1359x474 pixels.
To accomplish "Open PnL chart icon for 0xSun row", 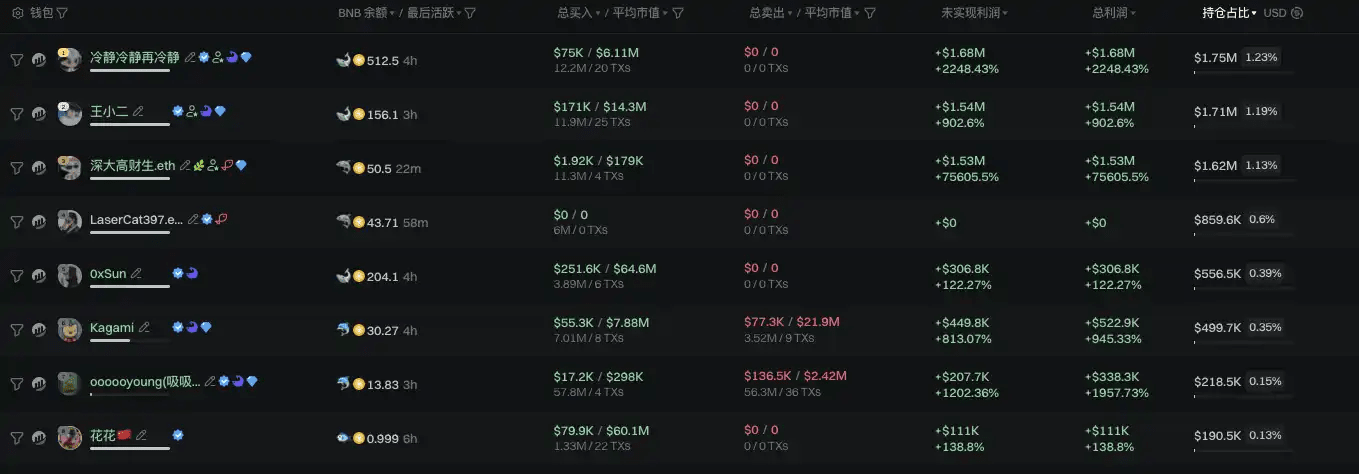I will coord(39,276).
